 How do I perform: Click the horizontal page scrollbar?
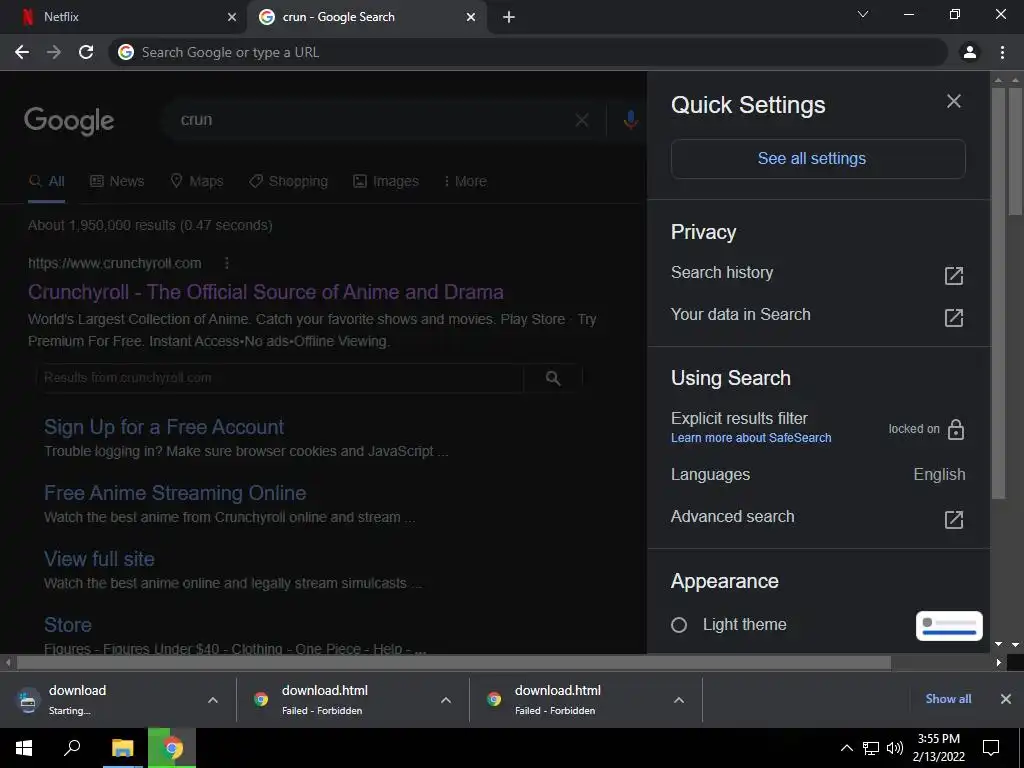[453, 663]
